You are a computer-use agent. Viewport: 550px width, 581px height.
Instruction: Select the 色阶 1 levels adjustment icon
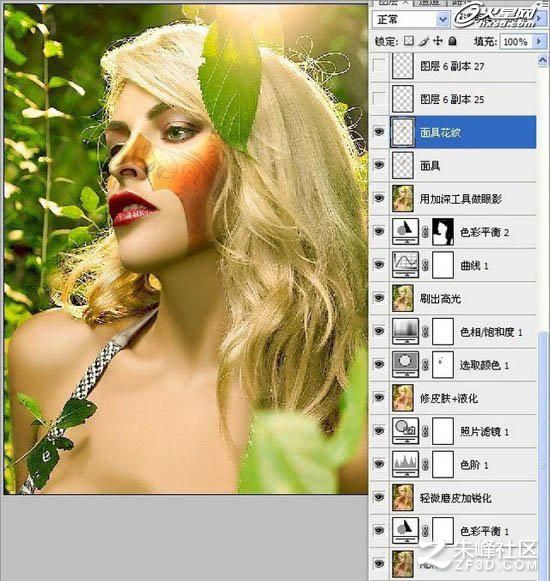[x=405, y=464]
